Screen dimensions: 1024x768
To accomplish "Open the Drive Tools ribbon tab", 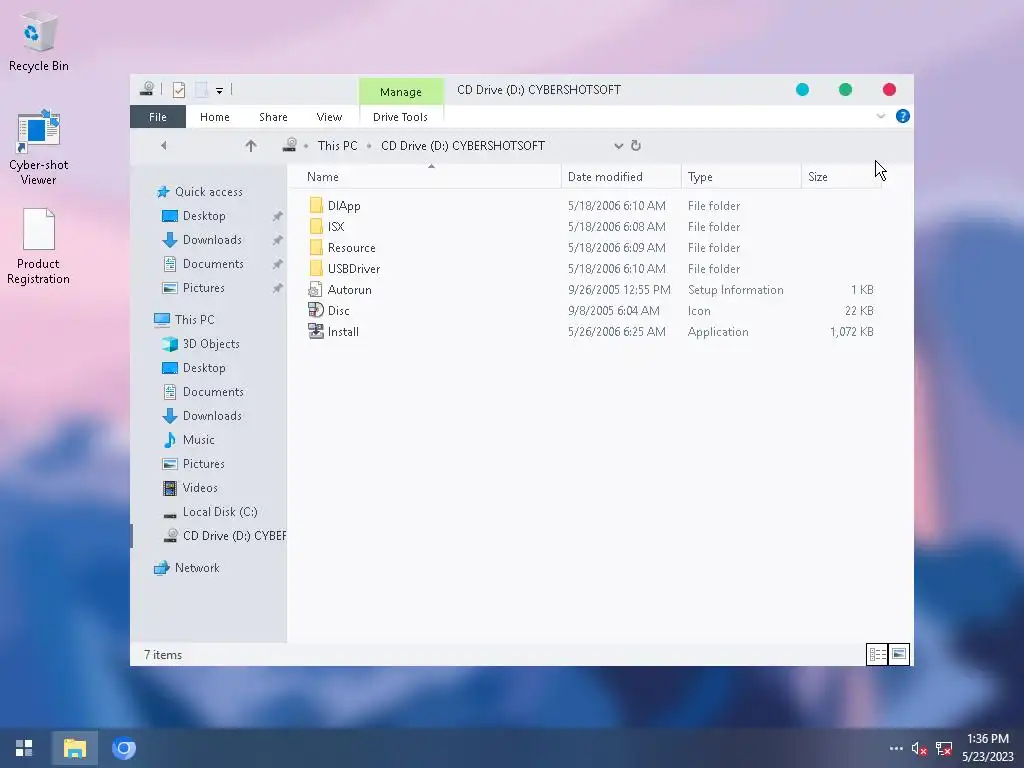I will 400,117.
